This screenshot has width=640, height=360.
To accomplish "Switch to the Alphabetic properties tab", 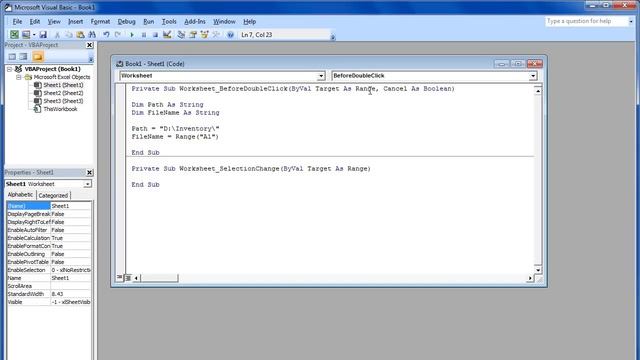I will [x=20, y=195].
